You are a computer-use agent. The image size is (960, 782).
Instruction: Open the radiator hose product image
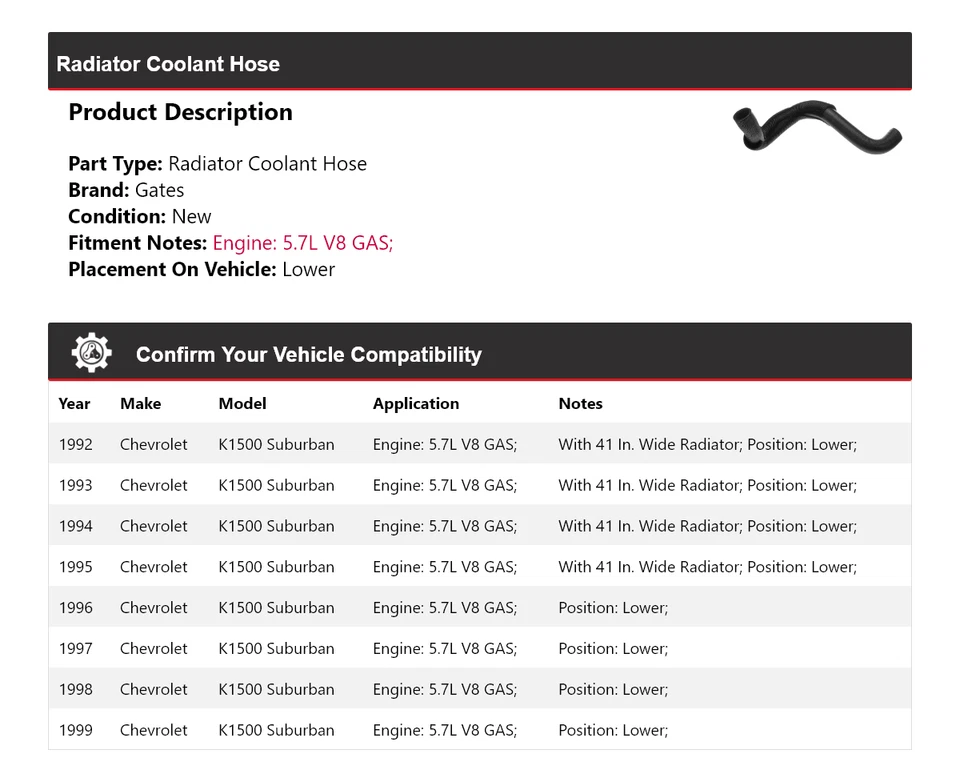tap(817, 127)
